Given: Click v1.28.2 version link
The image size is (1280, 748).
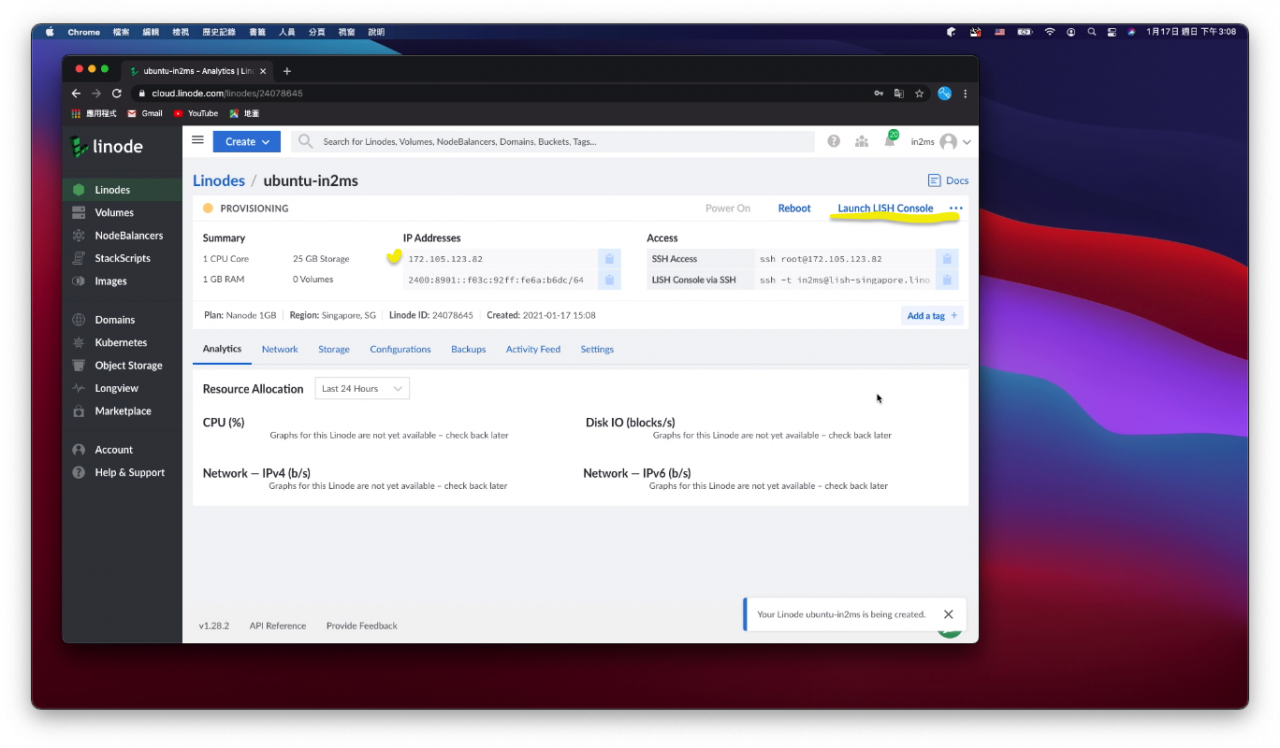Looking at the screenshot, I should 214,626.
